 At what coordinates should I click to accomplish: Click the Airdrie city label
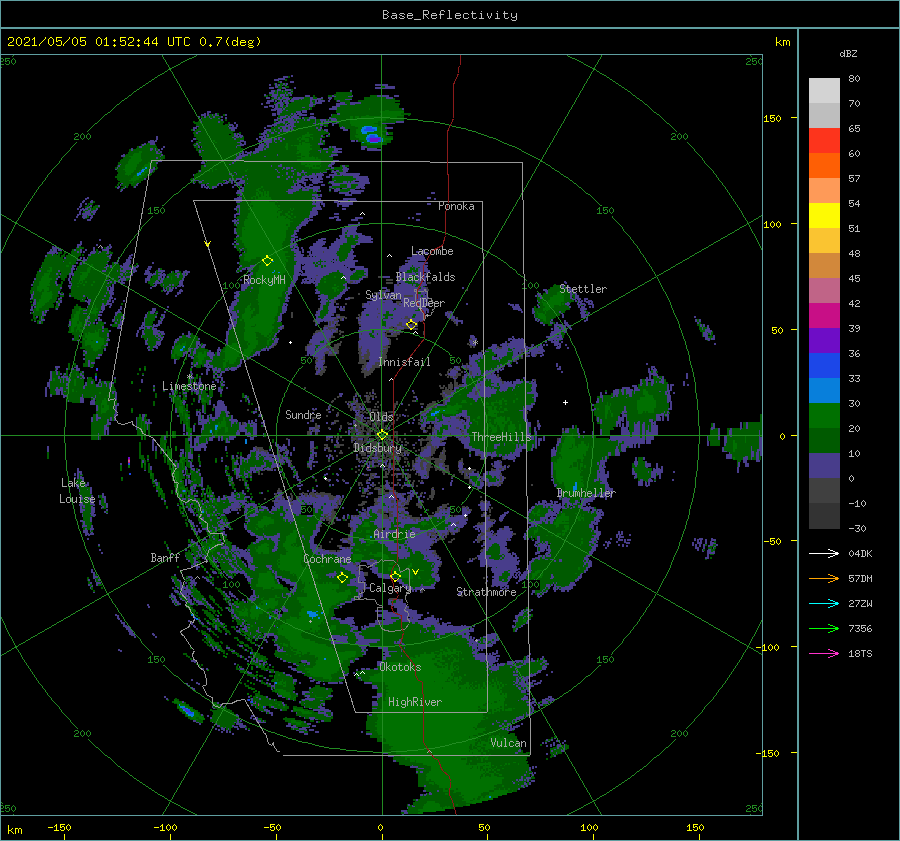tap(394, 534)
